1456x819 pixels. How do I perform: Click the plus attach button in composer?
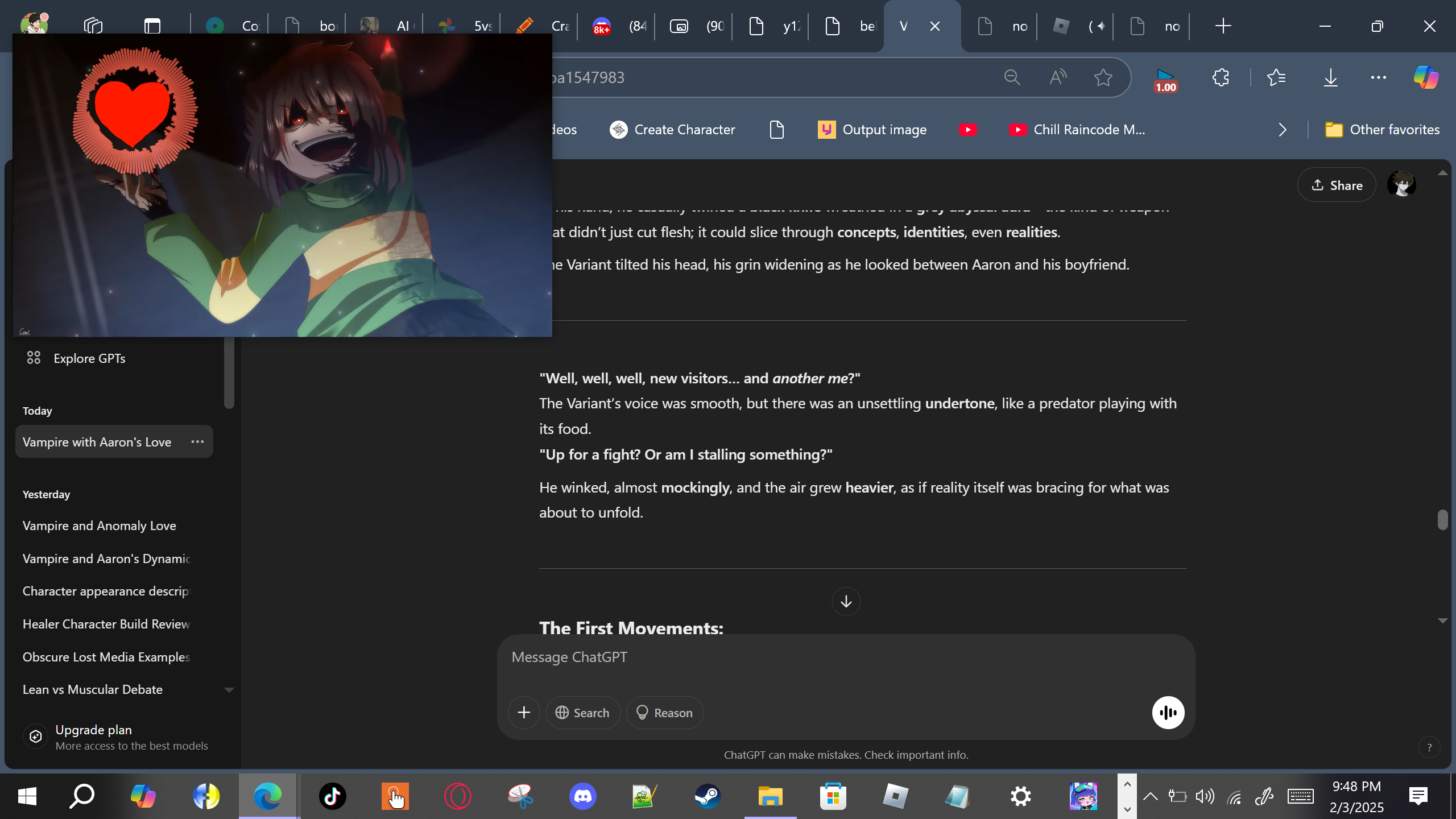click(524, 713)
